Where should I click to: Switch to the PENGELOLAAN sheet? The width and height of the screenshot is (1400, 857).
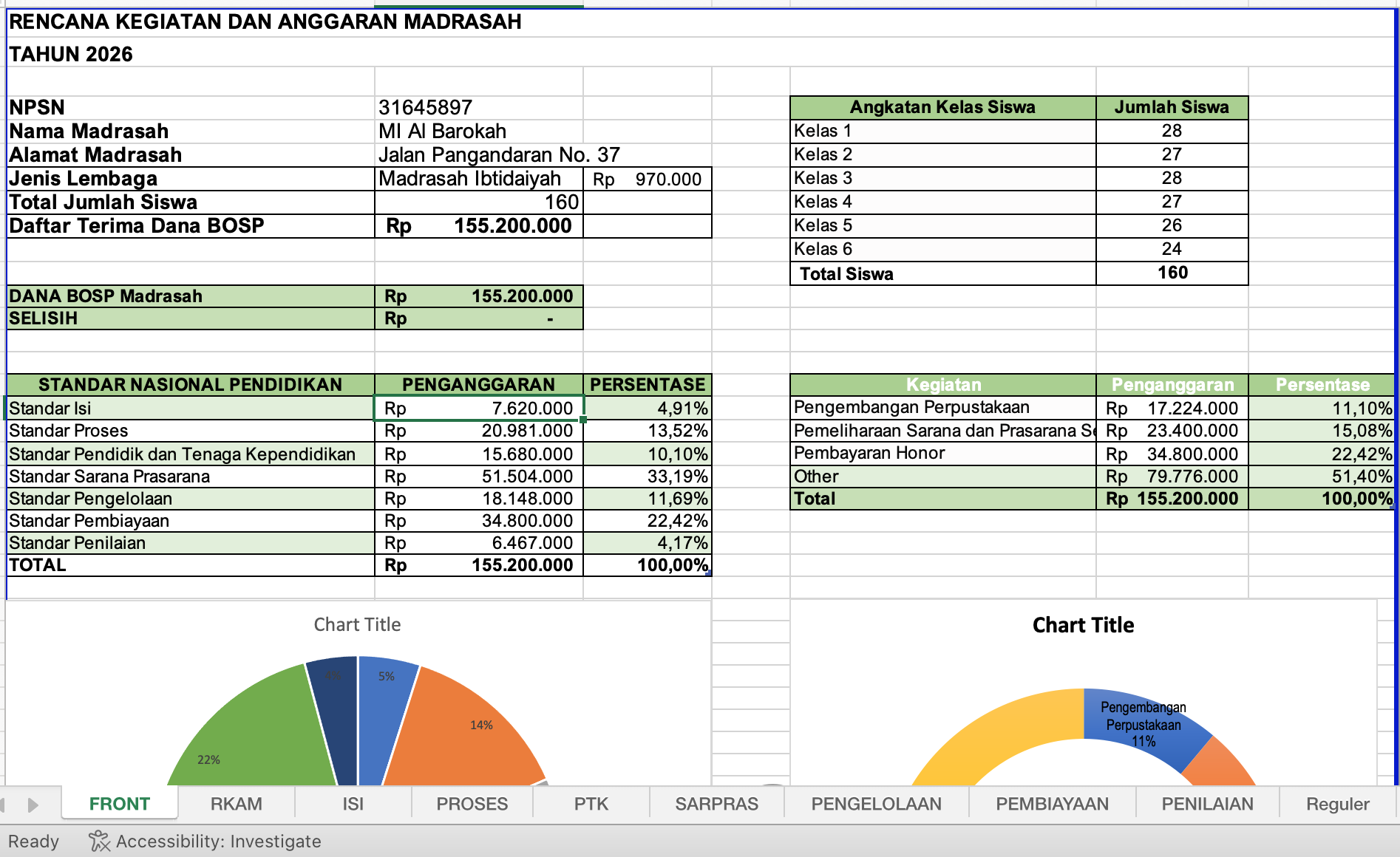coord(876,804)
